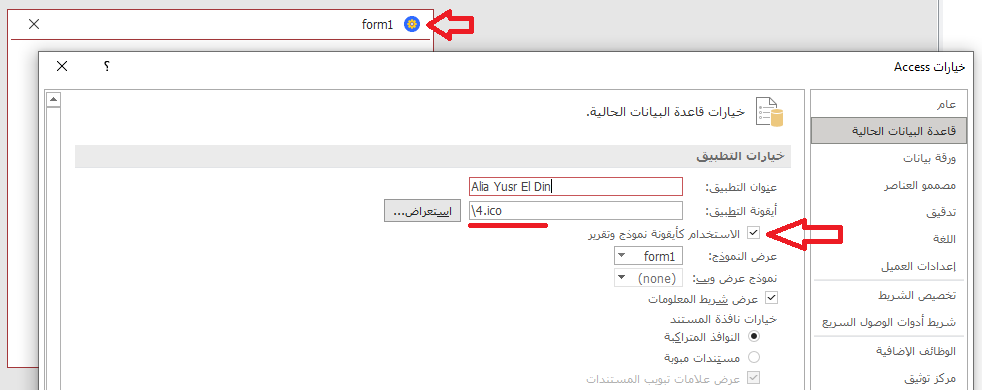Open ورقة بيانات options category
Image resolution: width=982 pixels, height=390 pixels.
click(x=889, y=158)
